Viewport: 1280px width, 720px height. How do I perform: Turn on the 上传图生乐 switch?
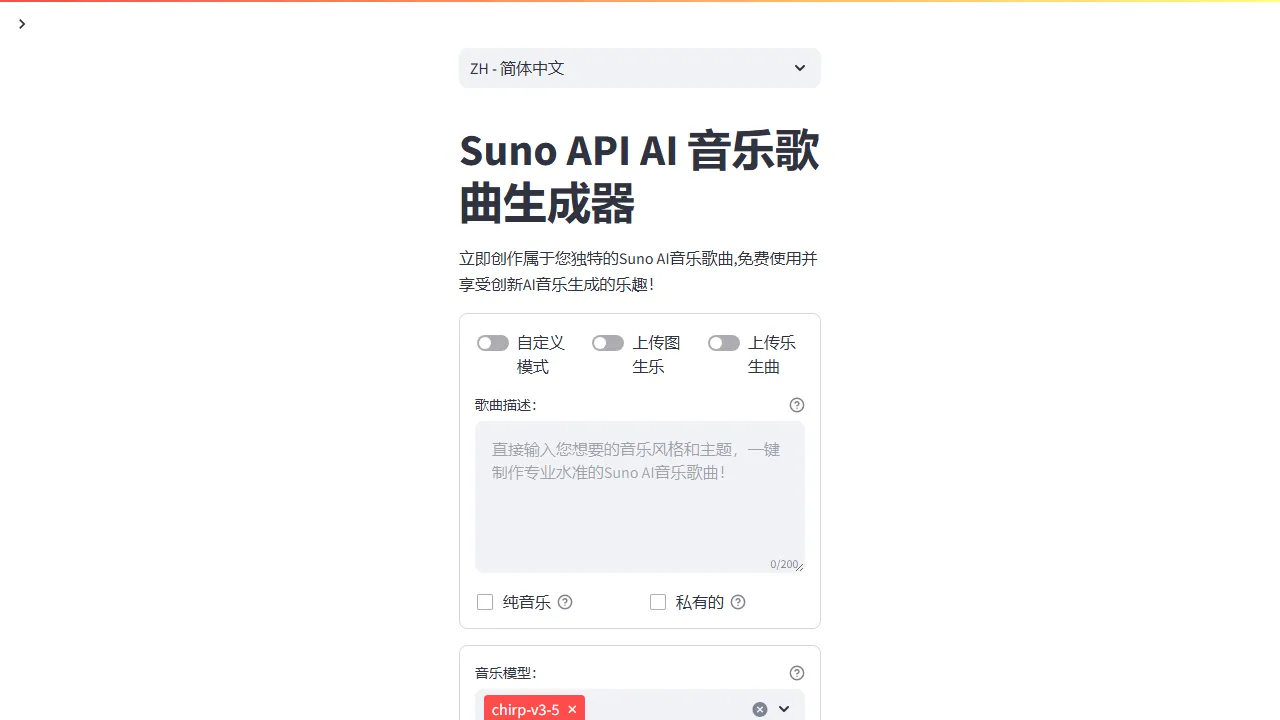coord(608,342)
